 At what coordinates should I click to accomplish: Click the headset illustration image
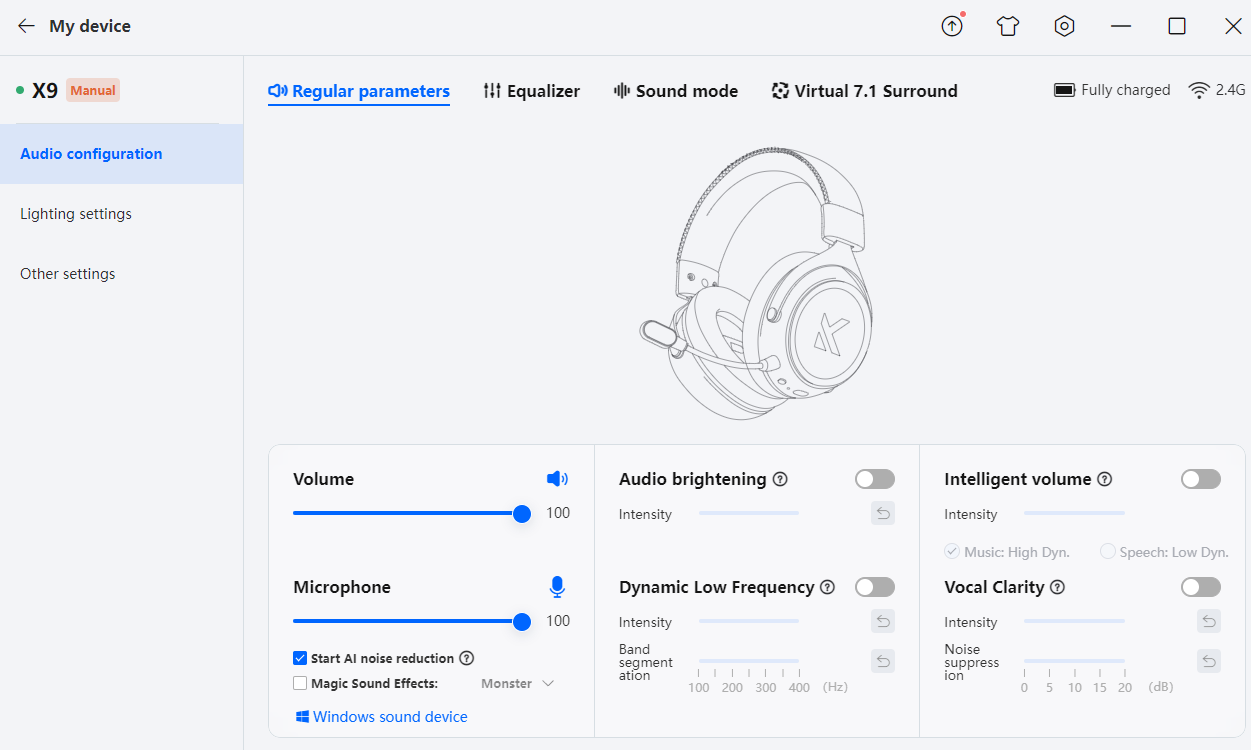click(757, 285)
